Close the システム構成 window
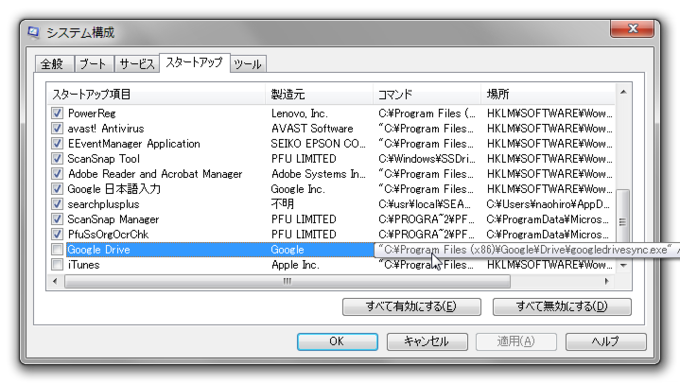Image resolution: width=680 pixels, height=384 pixels. tap(632, 29)
